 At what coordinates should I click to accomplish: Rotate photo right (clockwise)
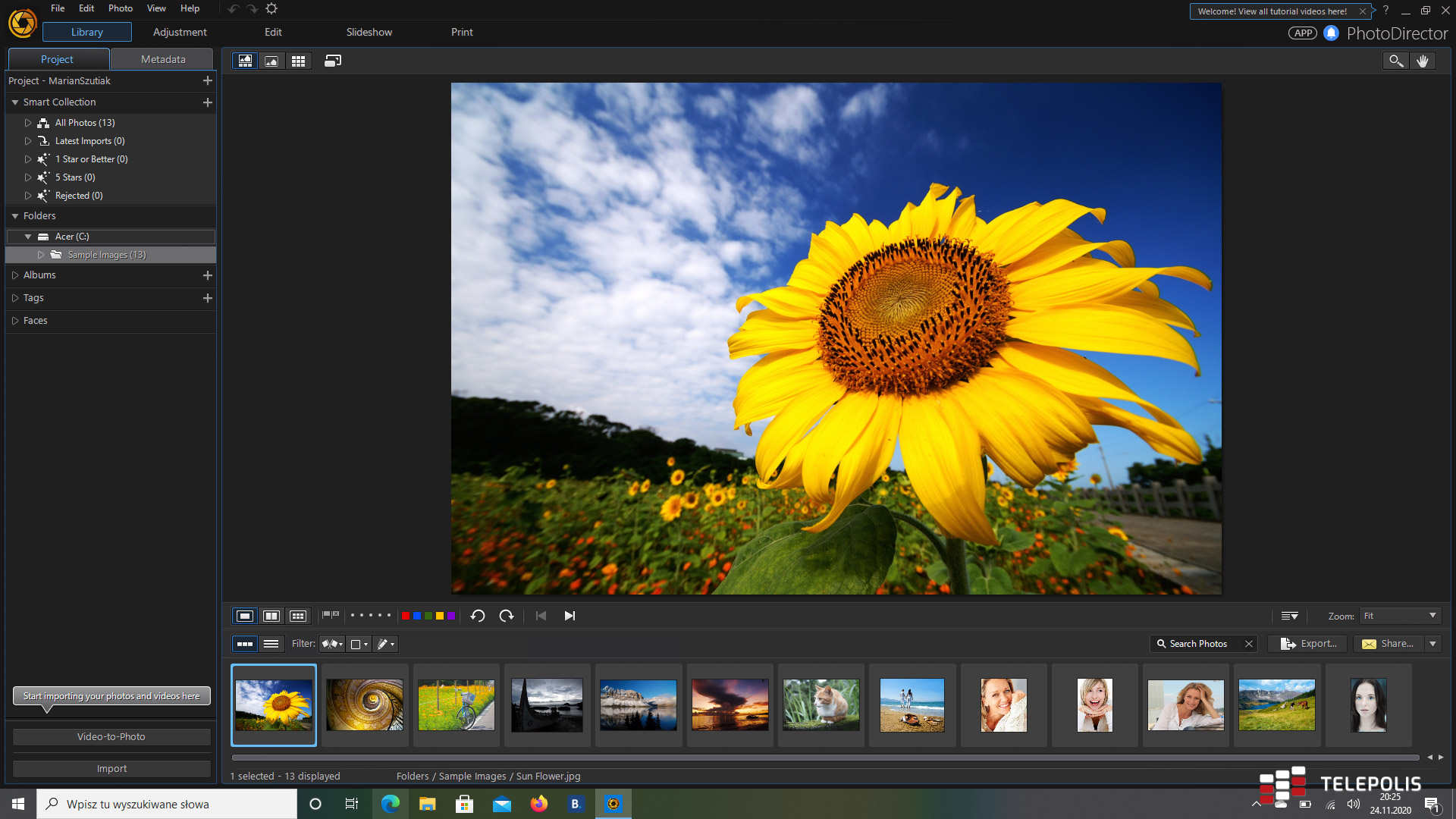pyautogui.click(x=507, y=616)
